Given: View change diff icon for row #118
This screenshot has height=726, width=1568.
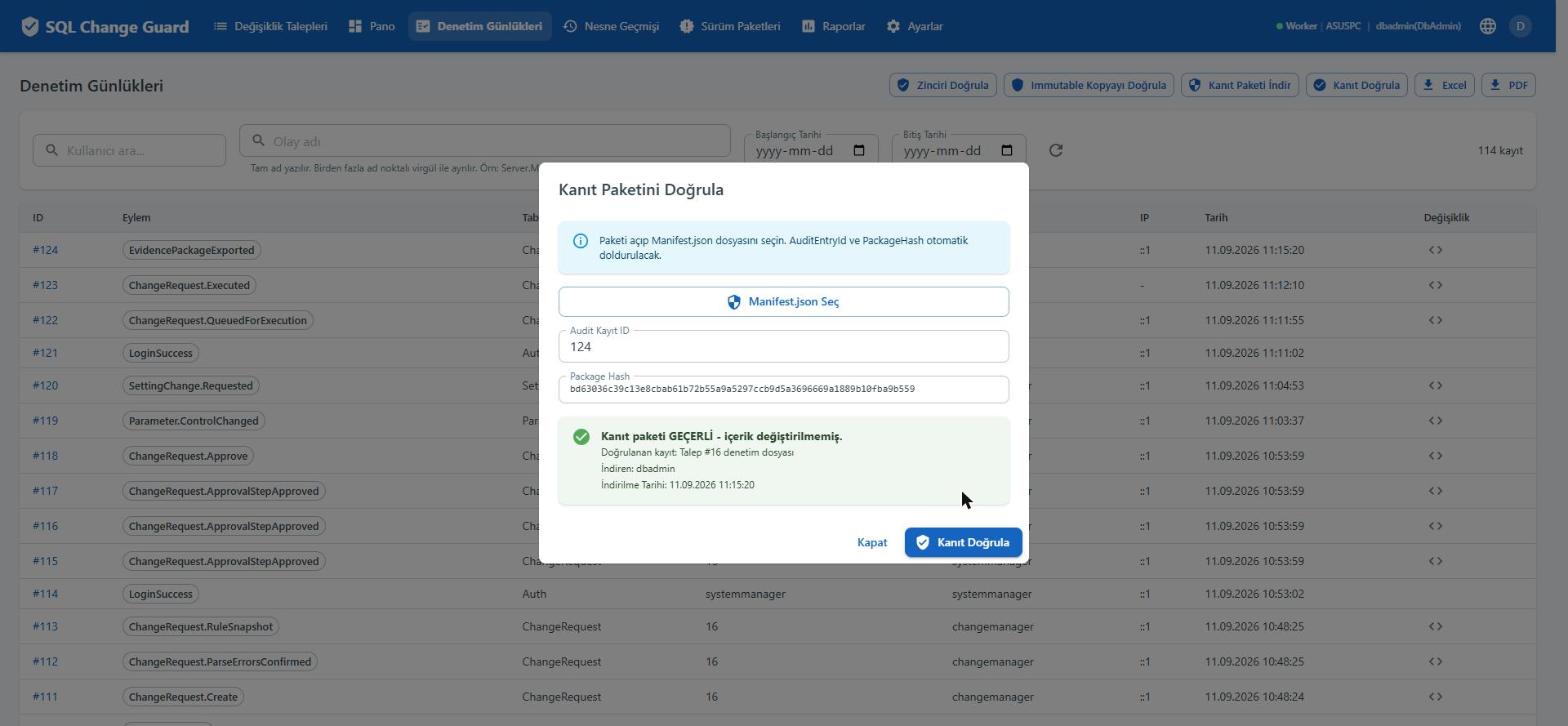Looking at the screenshot, I should pos(1435,456).
